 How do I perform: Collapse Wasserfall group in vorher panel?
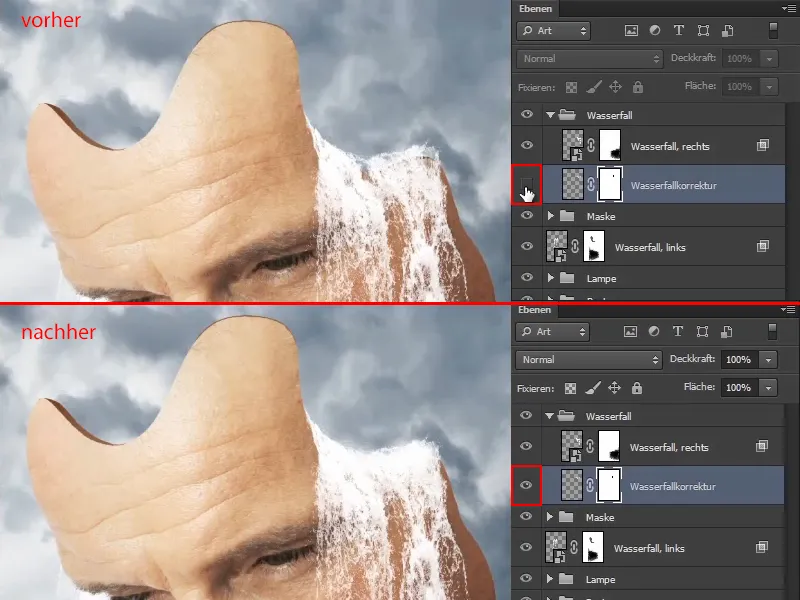[x=550, y=115]
